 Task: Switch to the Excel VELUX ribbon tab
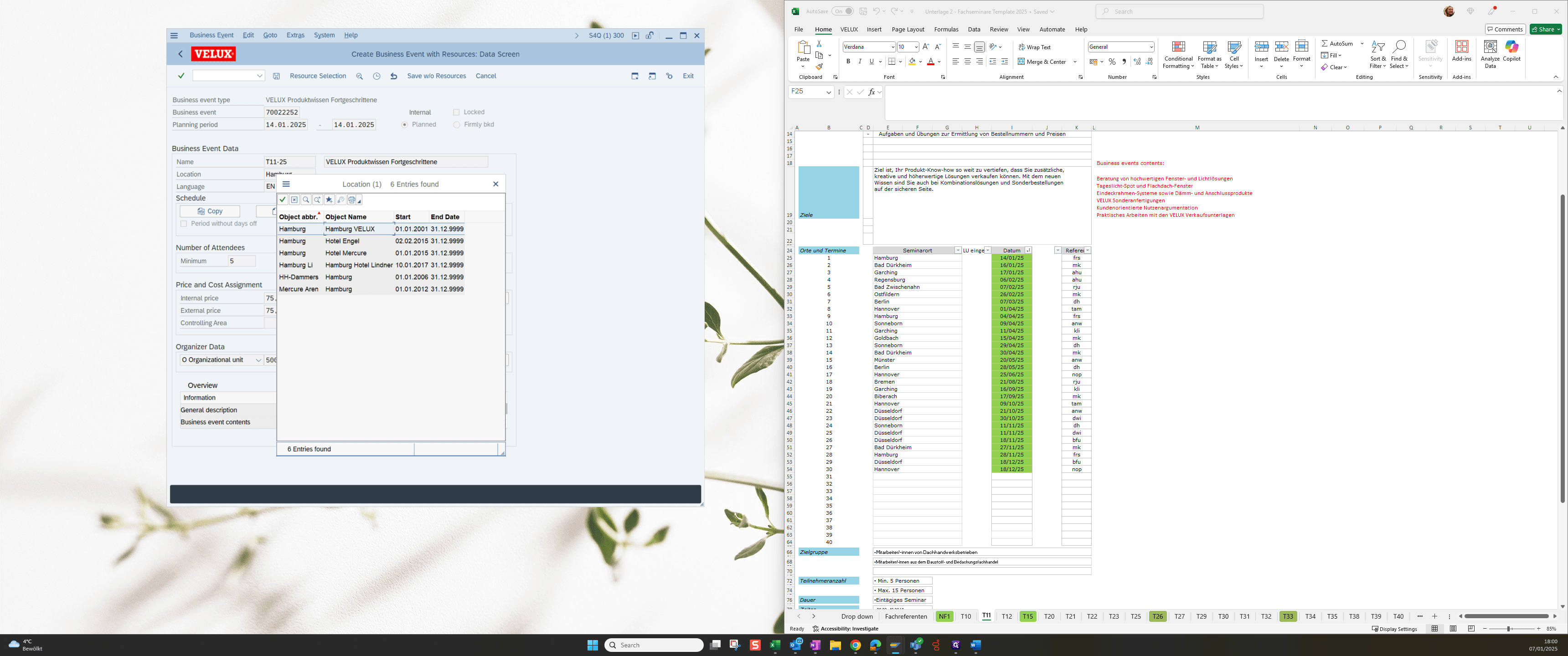pyautogui.click(x=849, y=29)
